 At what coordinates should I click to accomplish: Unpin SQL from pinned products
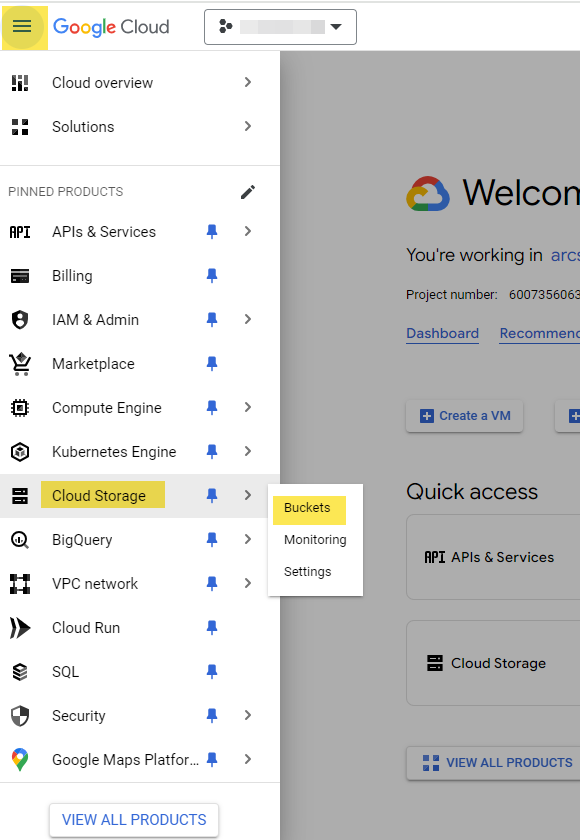point(212,671)
